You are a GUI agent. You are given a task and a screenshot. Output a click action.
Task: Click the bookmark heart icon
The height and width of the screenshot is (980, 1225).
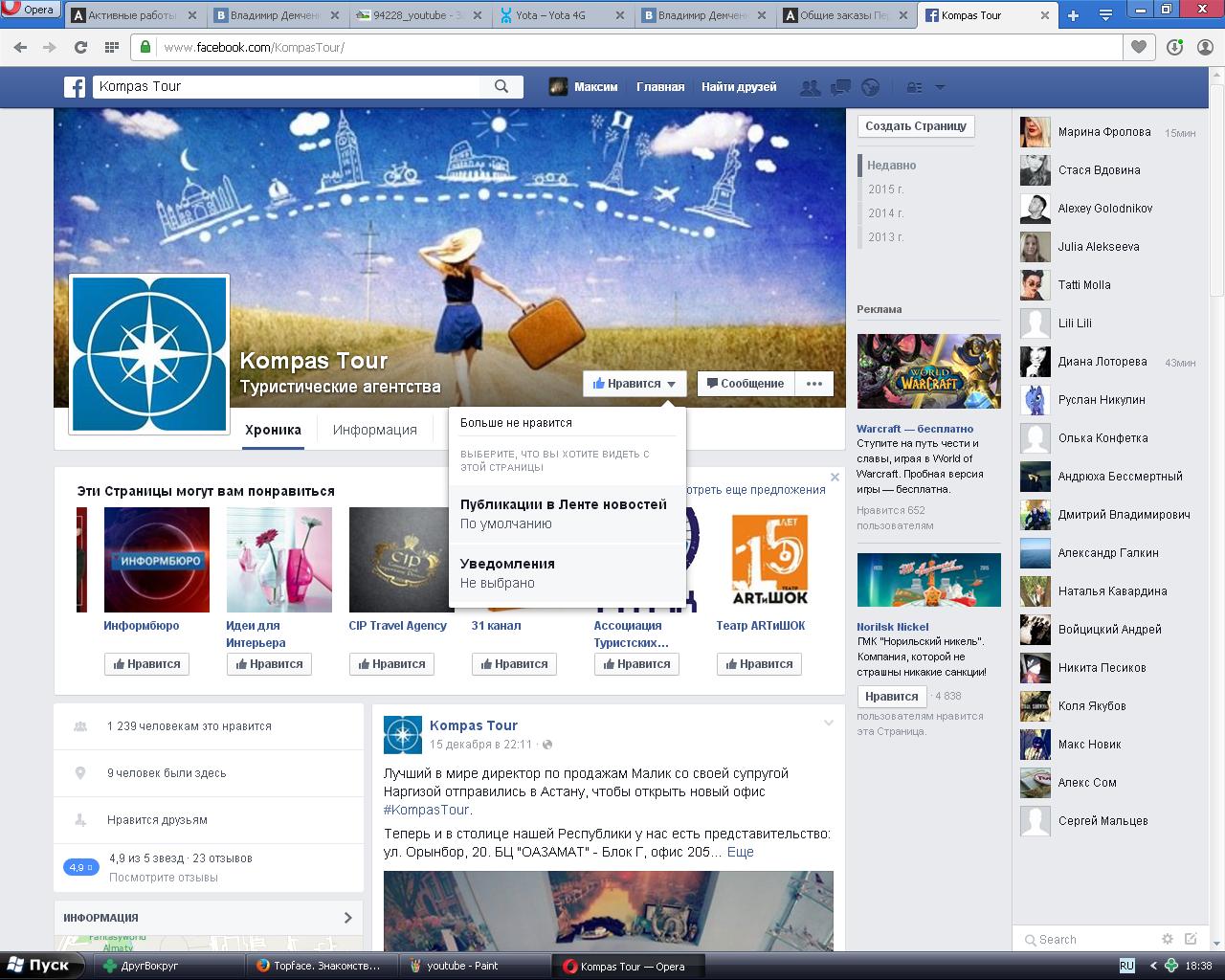1139,47
